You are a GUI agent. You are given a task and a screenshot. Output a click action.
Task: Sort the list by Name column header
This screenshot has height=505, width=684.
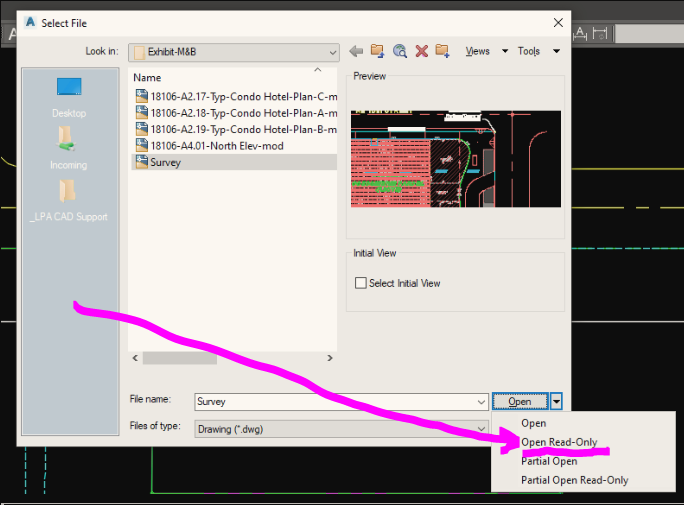click(147, 78)
